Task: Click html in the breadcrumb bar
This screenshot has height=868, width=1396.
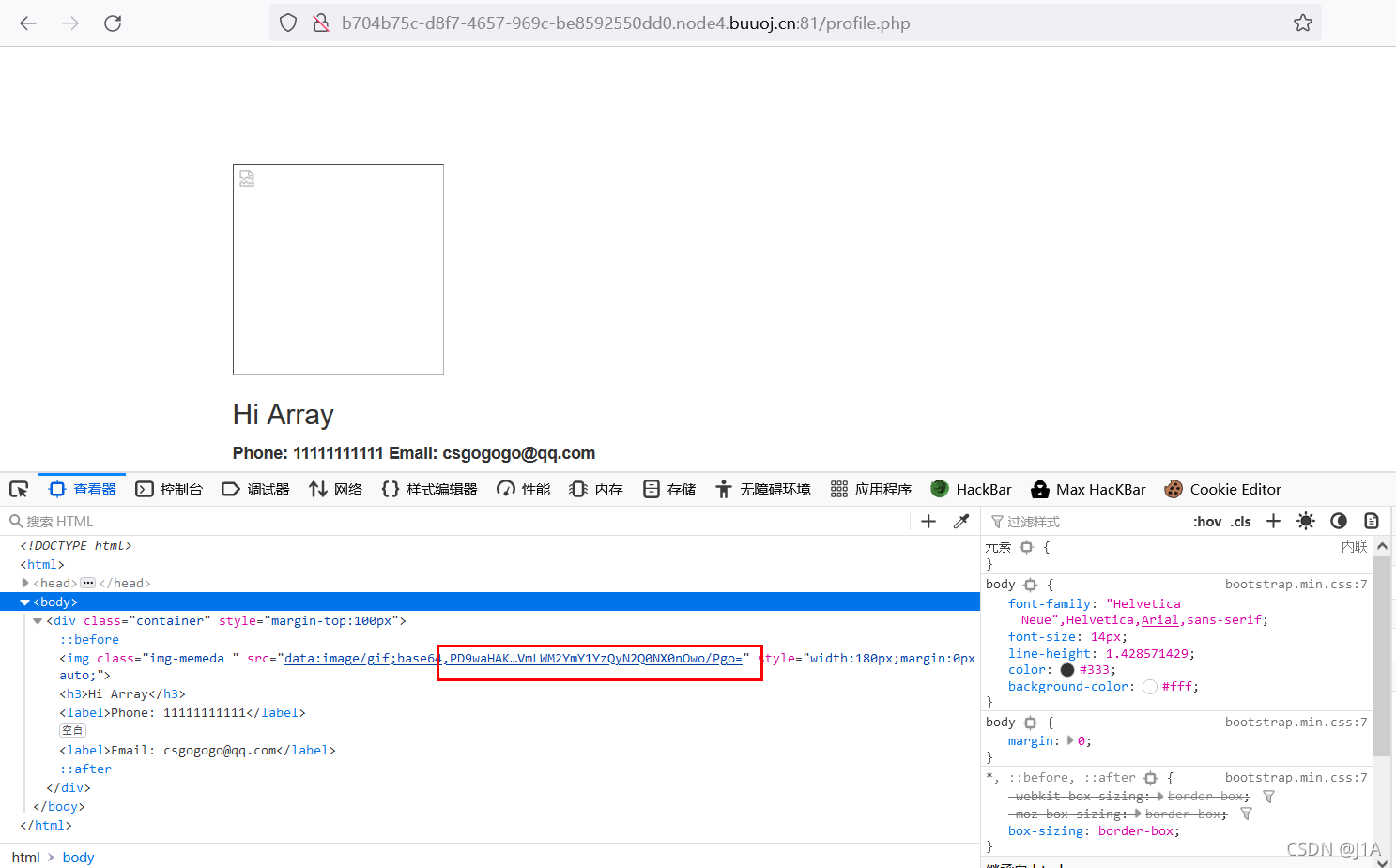Action: (x=26, y=857)
